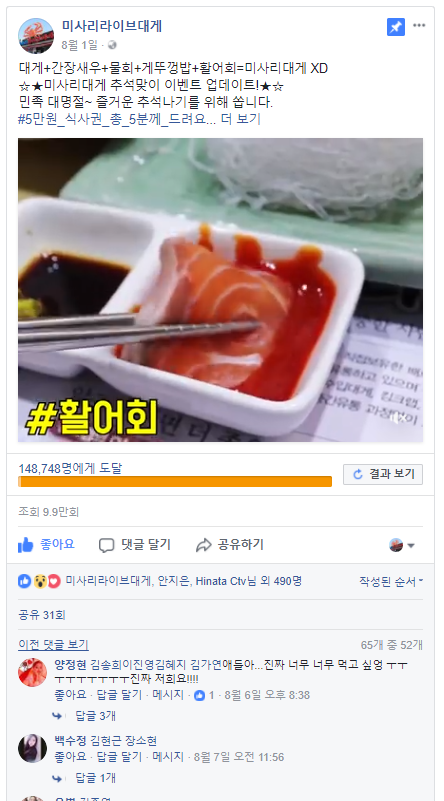Image resolution: width=444 pixels, height=801 pixels.
Task: Click the 댓글 달기 speech bubble icon
Action: pos(106,545)
